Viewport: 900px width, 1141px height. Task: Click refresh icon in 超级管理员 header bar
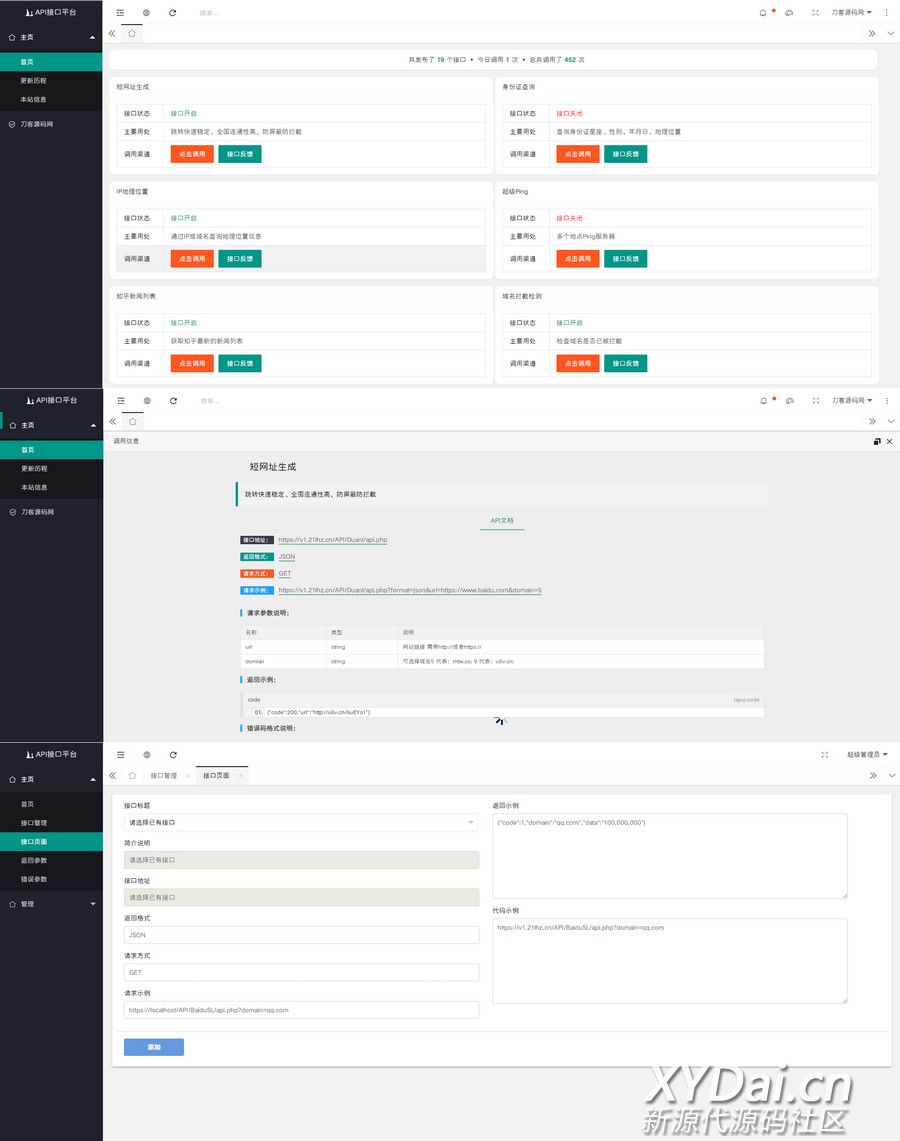point(173,755)
